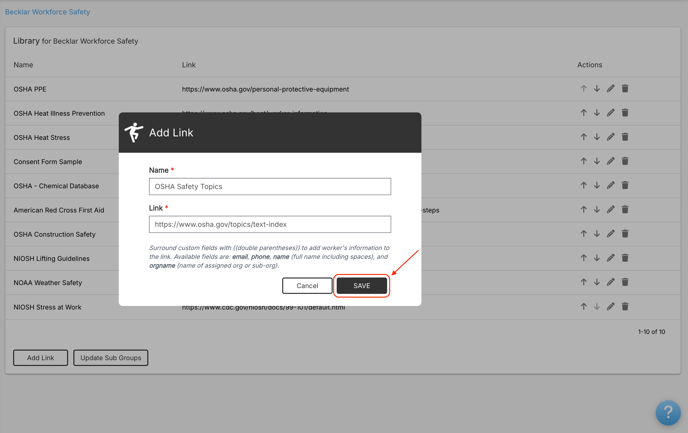Select the NOAA Weather Safety name
688x433 pixels.
tap(48, 283)
